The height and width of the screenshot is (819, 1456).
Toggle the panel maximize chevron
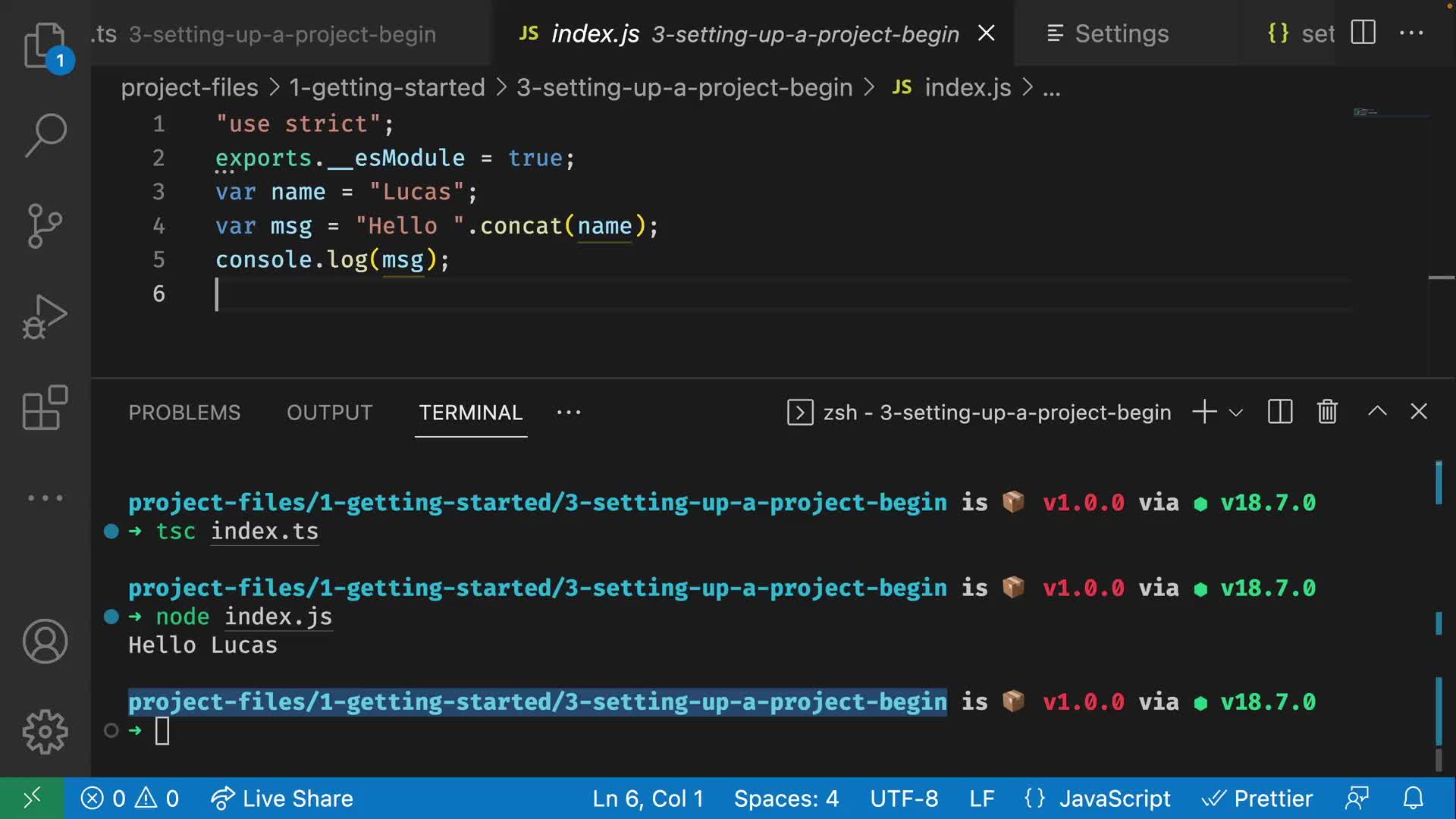tap(1377, 412)
